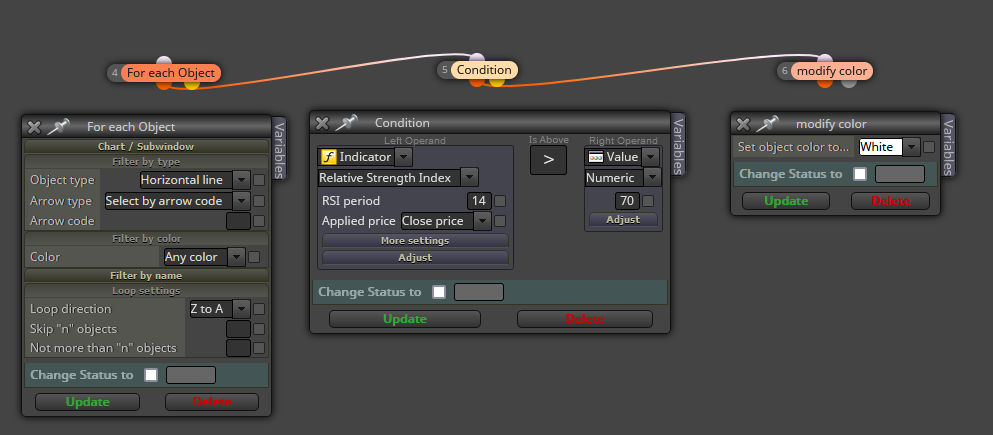Pin the modify color panel
Screen dimensions: 993x435
coord(767,123)
